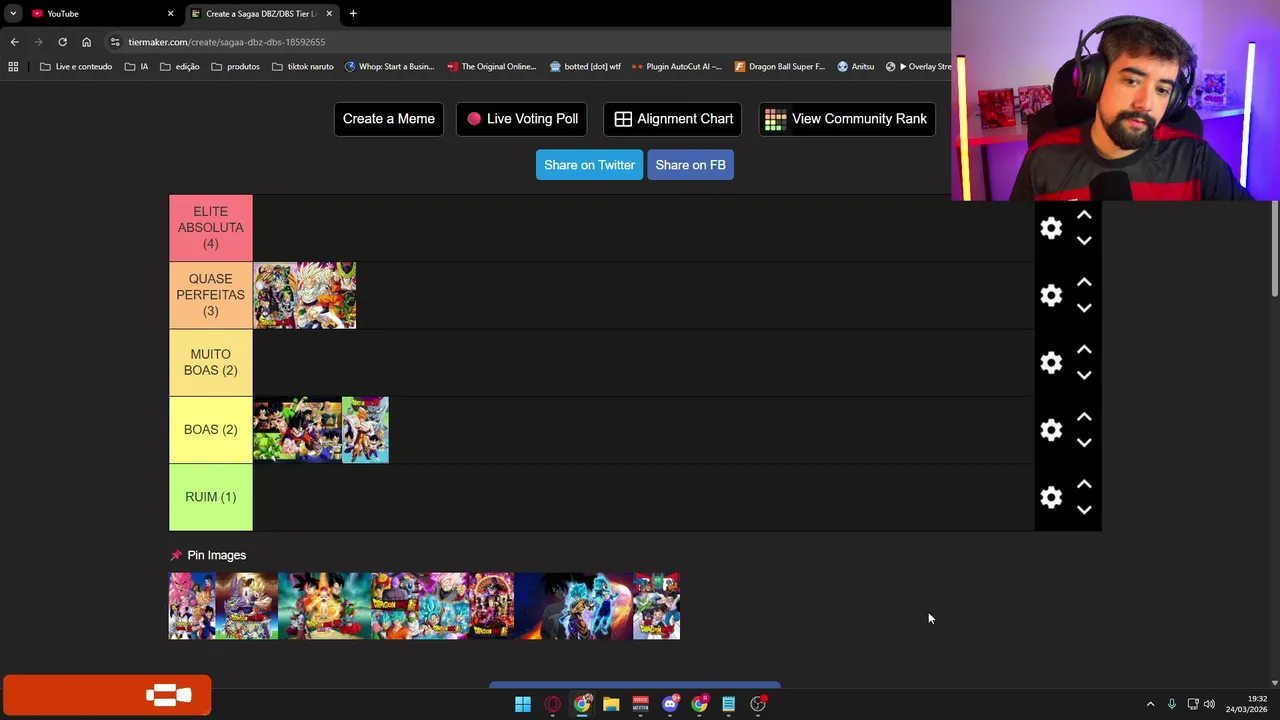
Task: Open settings gear for ELITE ABSOLUTA tier
Action: [x=1051, y=228]
